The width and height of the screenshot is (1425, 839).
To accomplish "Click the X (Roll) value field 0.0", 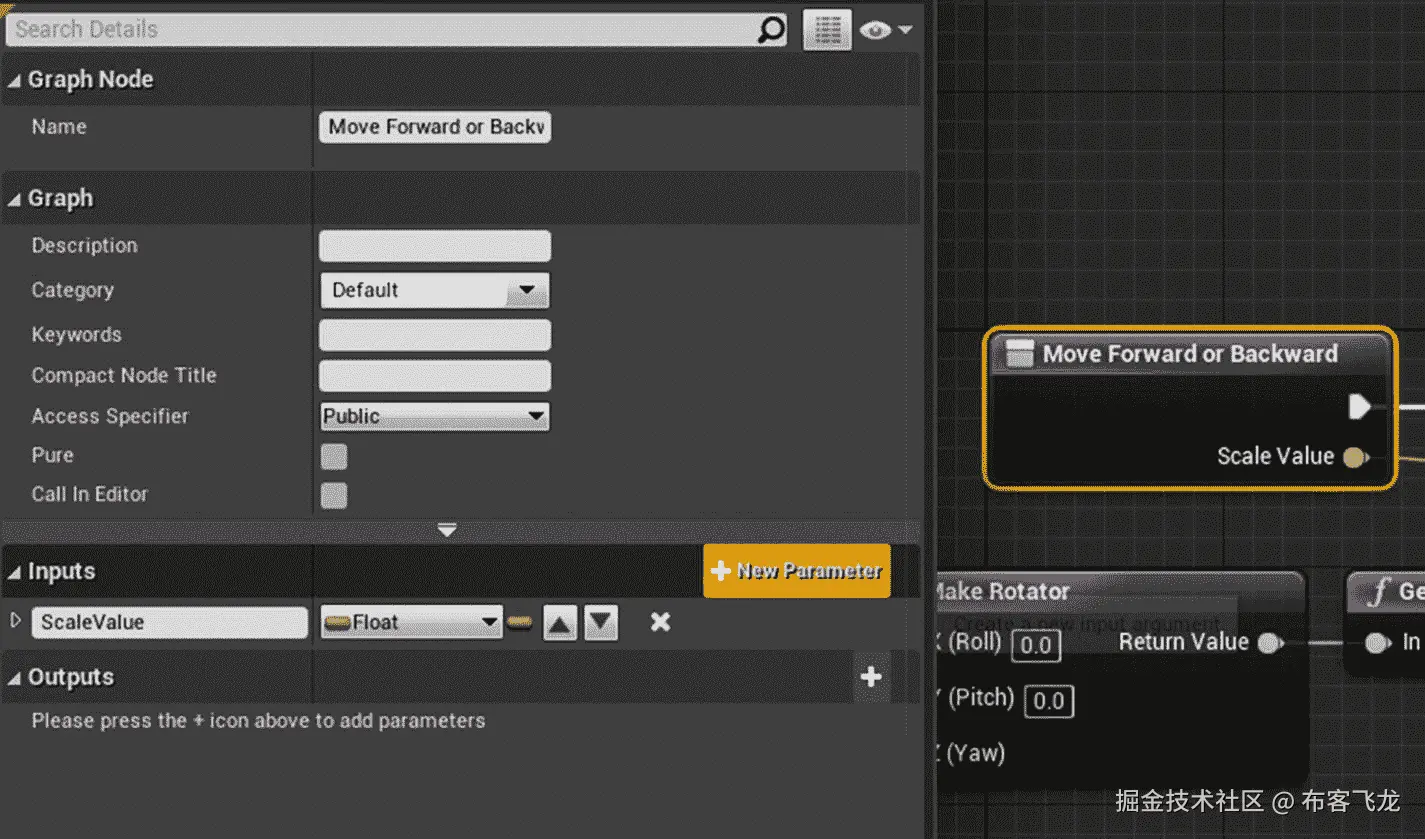I will (1036, 645).
